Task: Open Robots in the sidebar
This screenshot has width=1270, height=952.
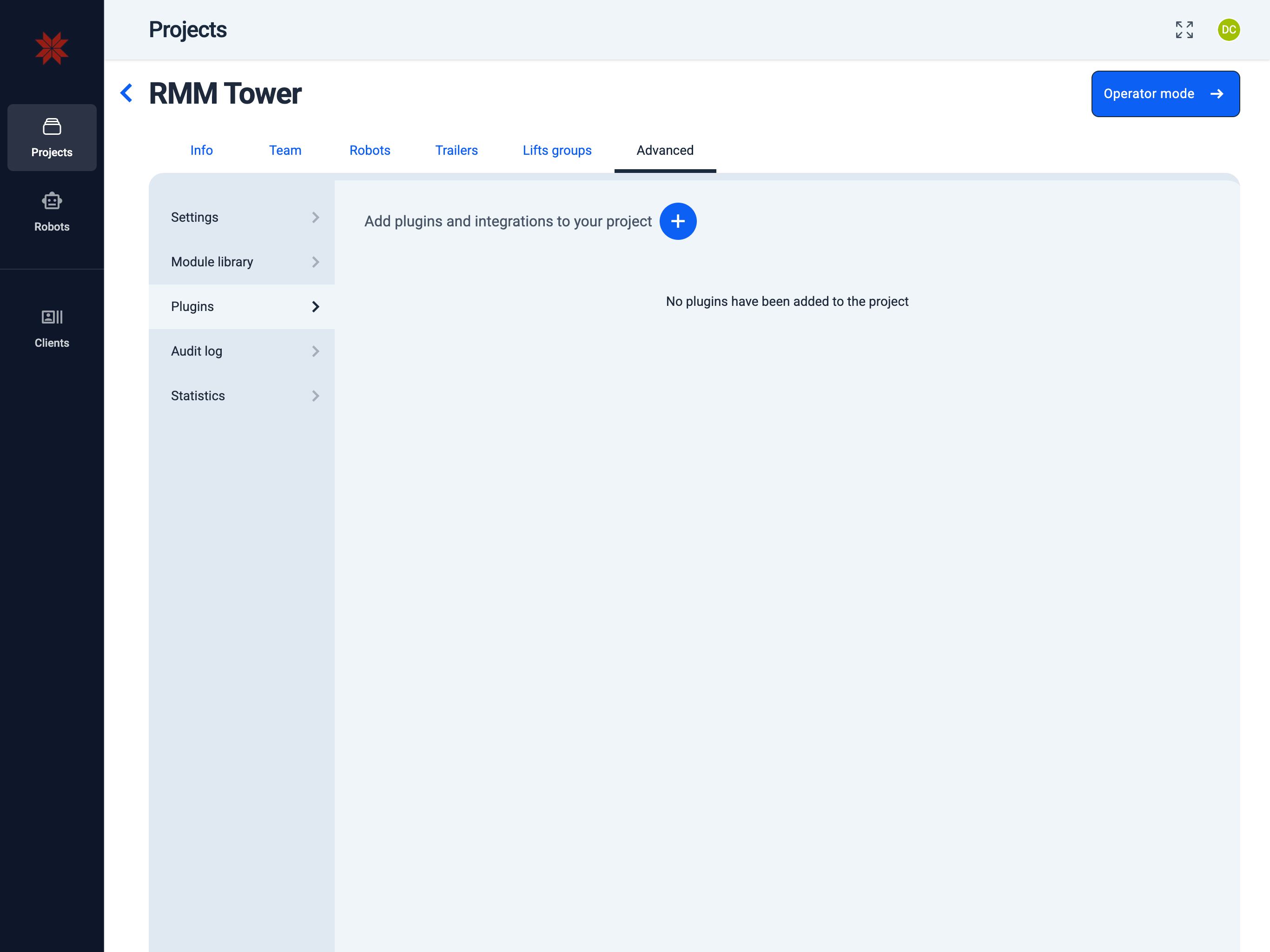Action: [52, 212]
